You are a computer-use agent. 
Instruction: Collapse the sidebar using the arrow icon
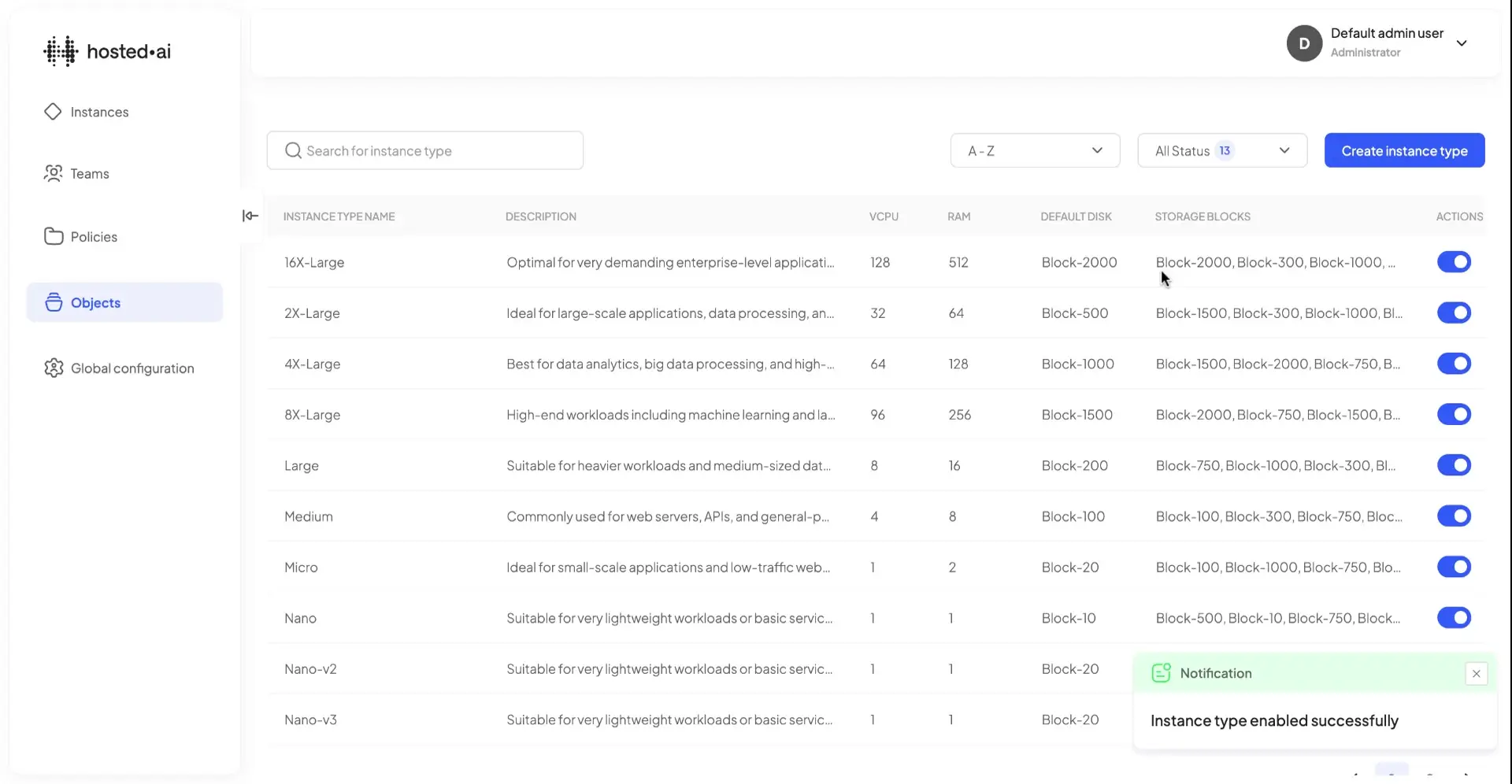coord(250,215)
